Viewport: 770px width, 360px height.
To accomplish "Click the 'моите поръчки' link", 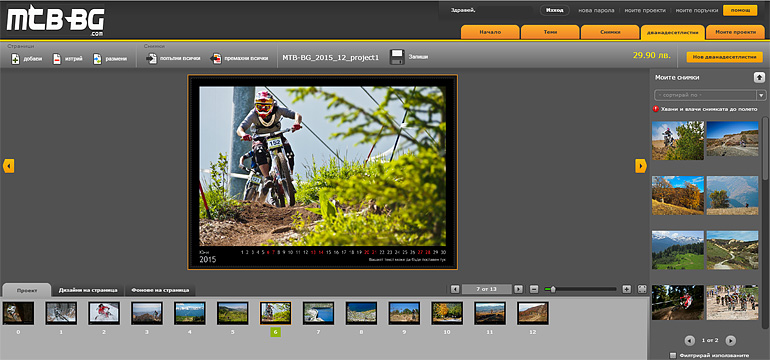I will click(697, 10).
